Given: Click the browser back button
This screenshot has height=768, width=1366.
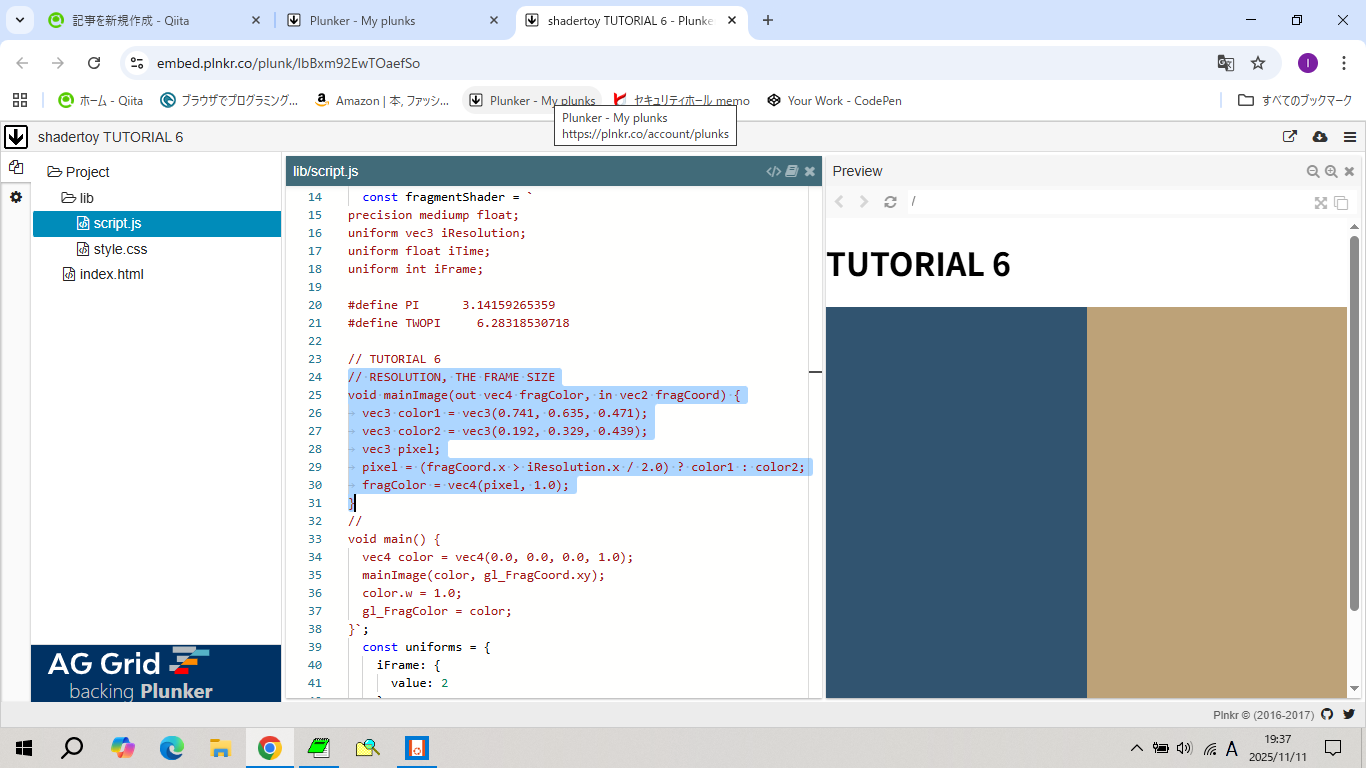Looking at the screenshot, I should point(22,63).
